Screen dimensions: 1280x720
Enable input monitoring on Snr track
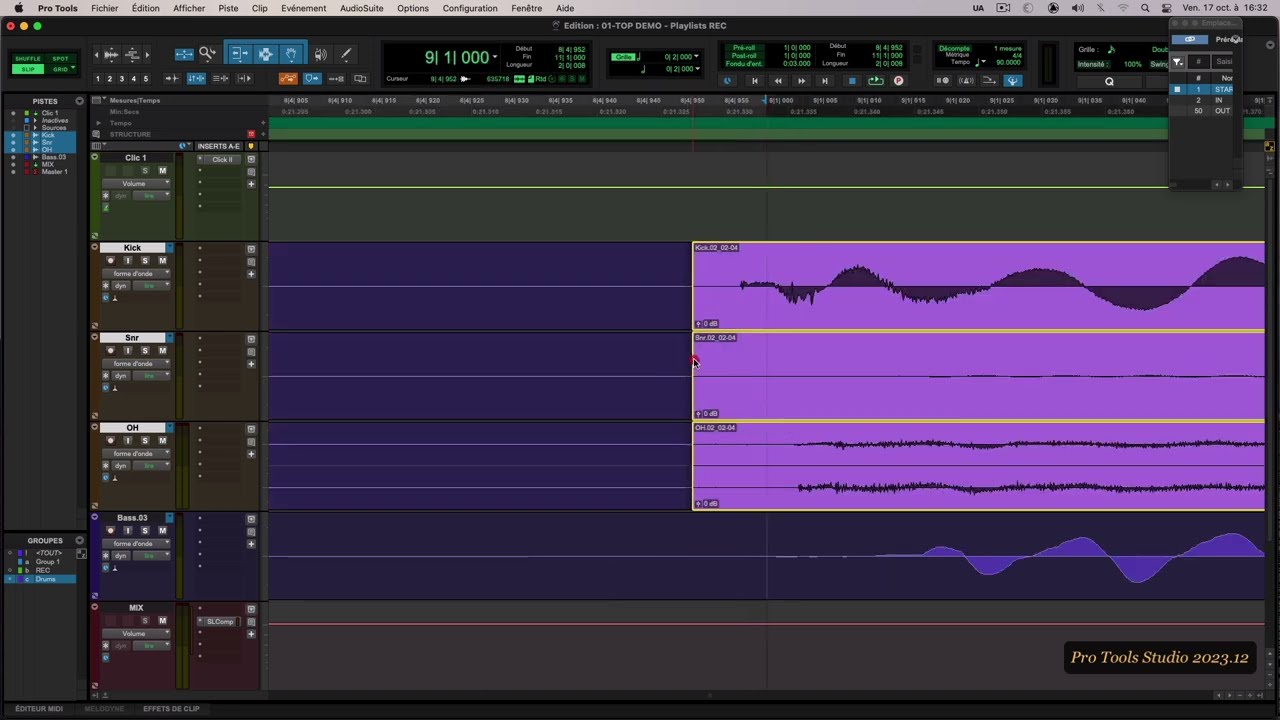click(127, 351)
